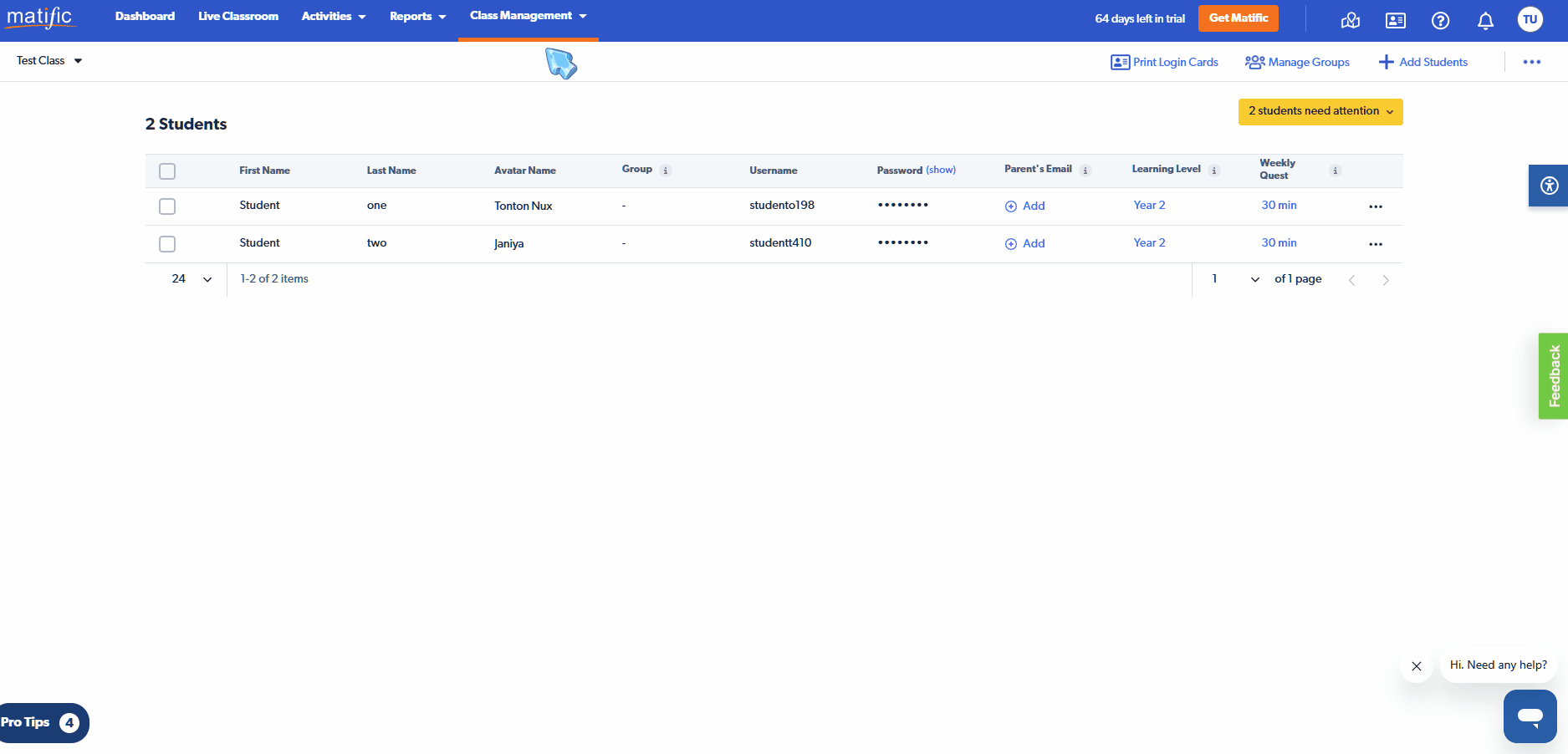Viewport: 1568px width, 754px height.
Task: Click the help question mark icon
Action: pos(1440,21)
